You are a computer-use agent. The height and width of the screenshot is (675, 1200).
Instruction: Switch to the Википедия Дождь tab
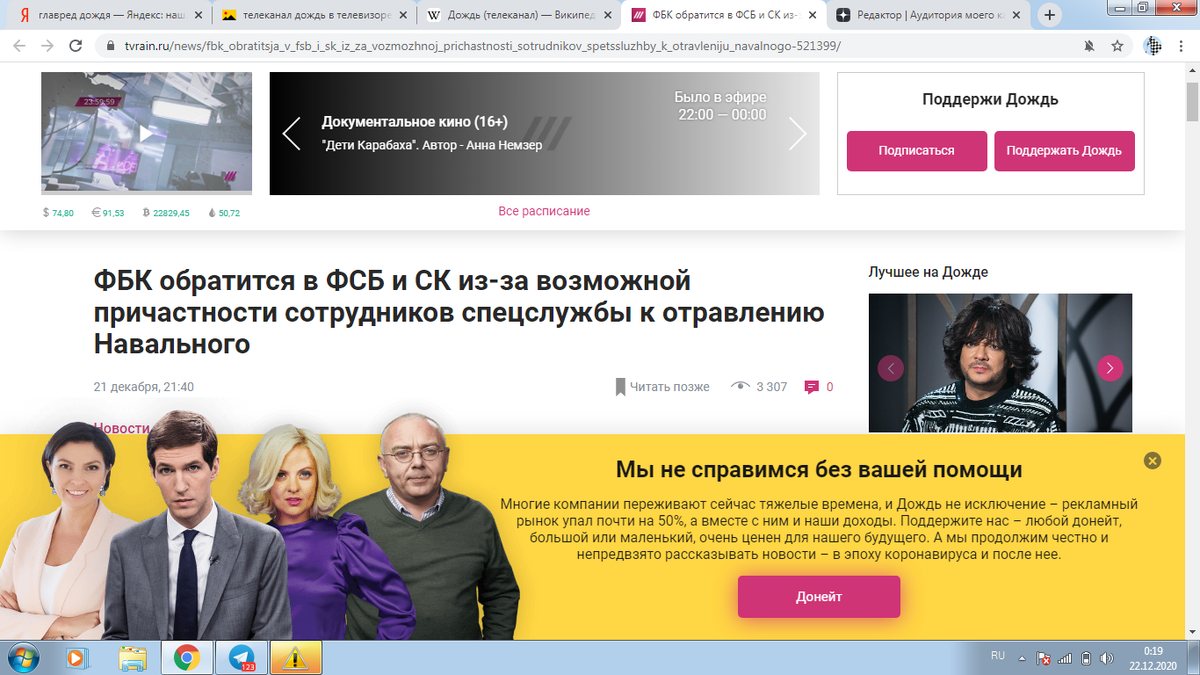coord(518,15)
